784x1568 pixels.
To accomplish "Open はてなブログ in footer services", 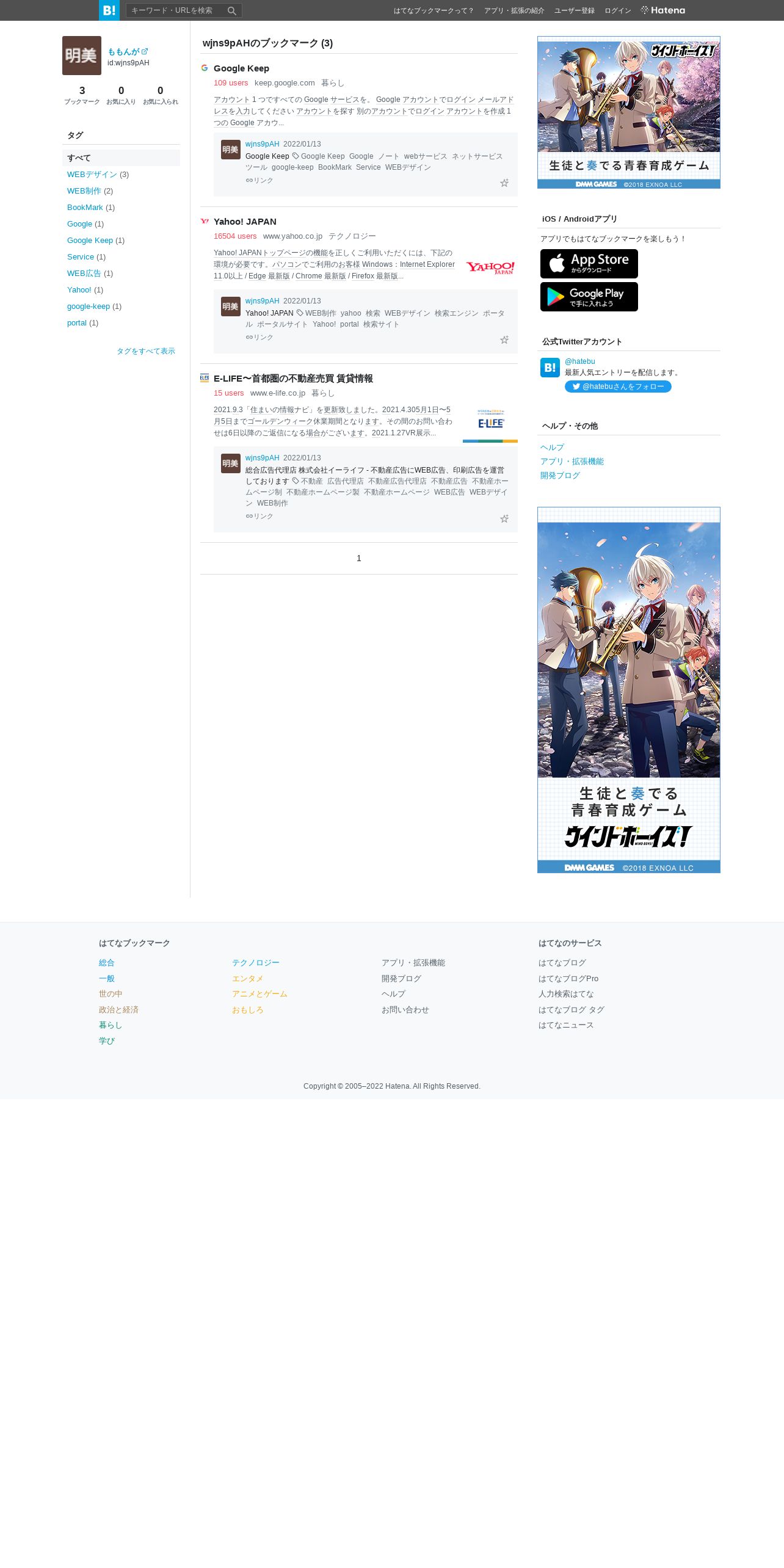I will (562, 962).
